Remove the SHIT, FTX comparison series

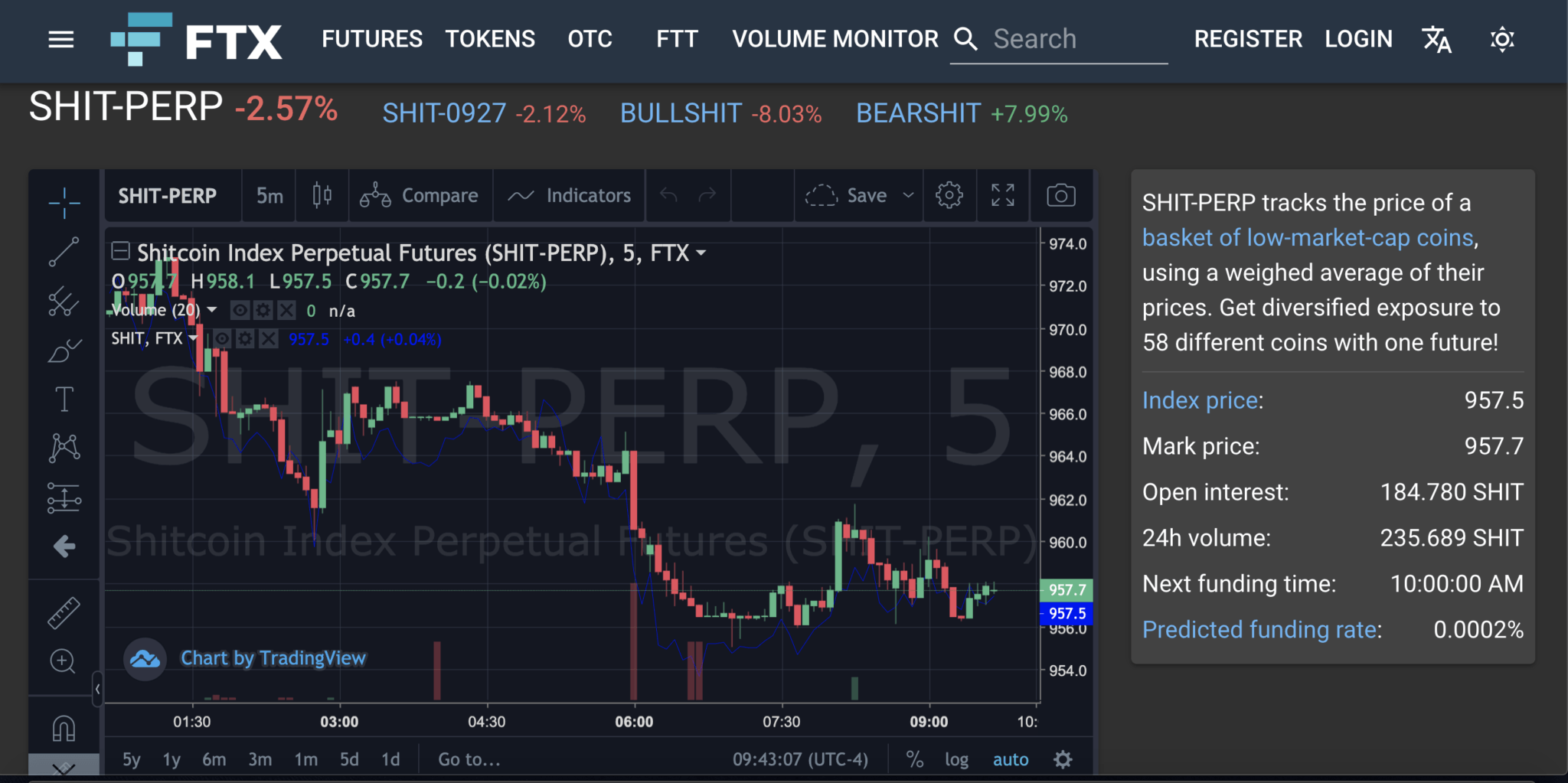click(x=268, y=338)
